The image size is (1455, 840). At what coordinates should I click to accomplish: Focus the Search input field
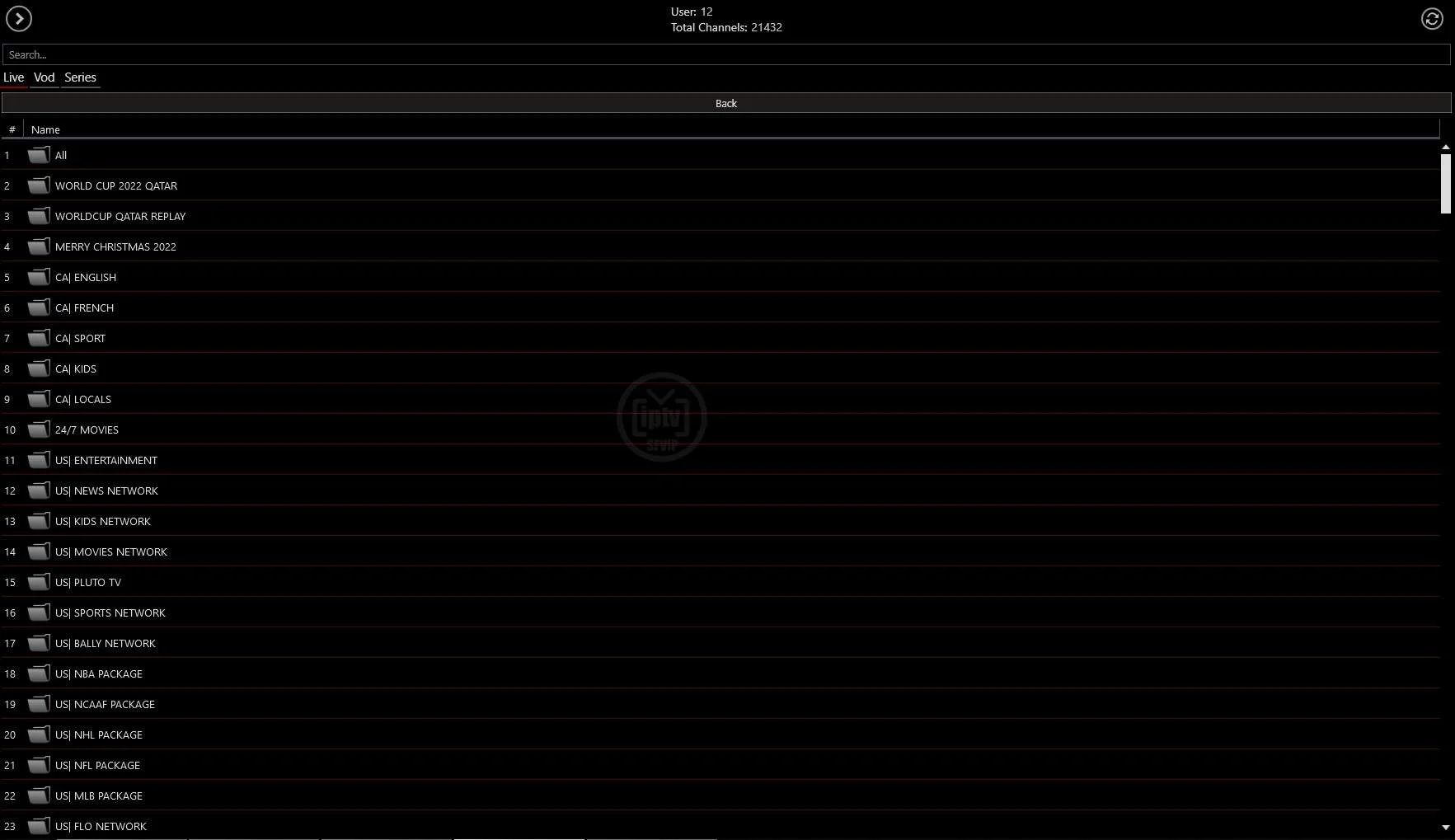(726, 54)
